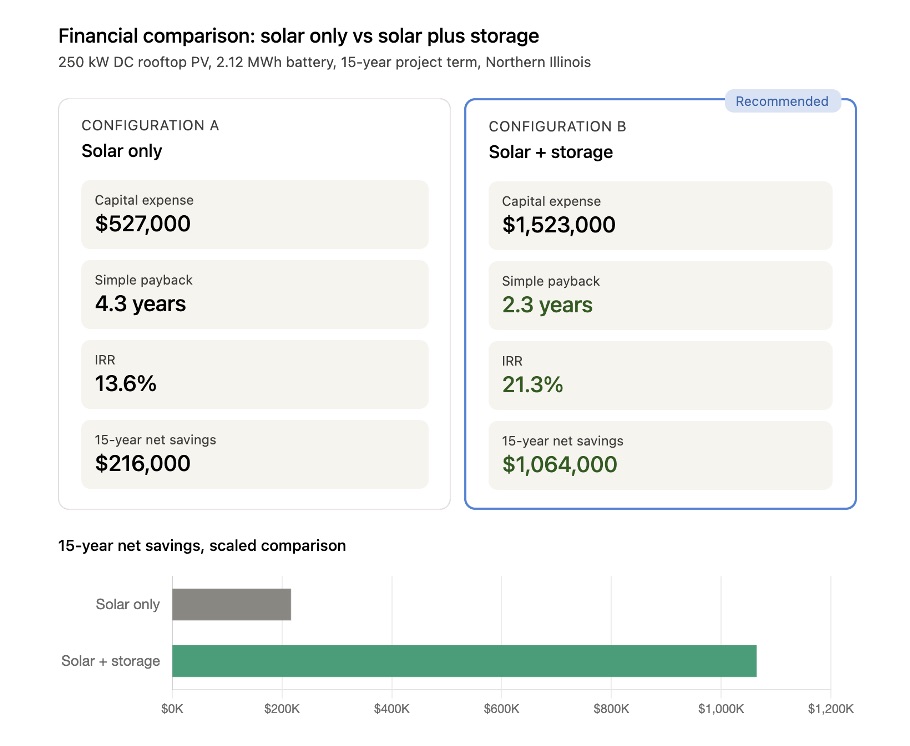This screenshot has width=910, height=746.
Task: Click '15-year net savings' label in Configuration A
Action: [156, 440]
